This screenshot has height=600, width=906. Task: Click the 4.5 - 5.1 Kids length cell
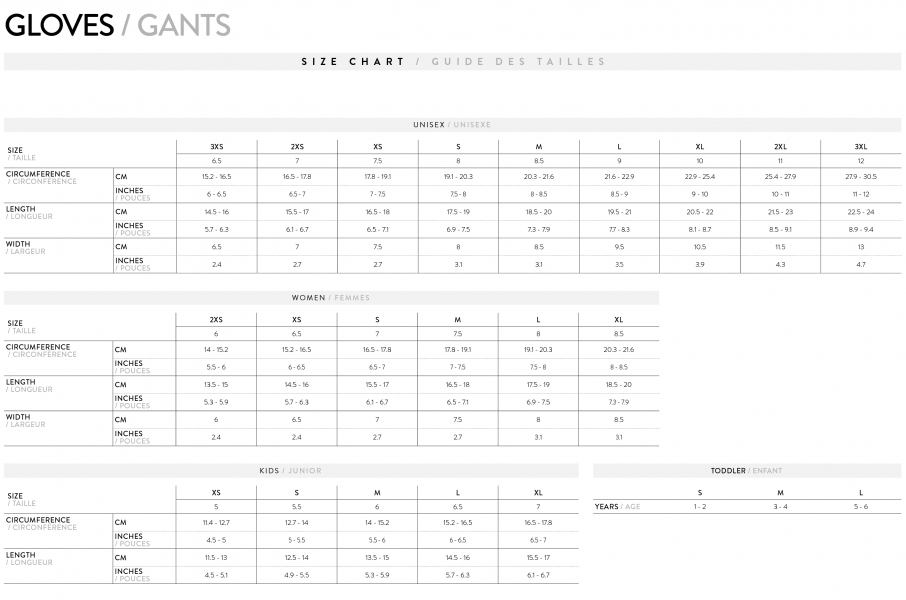pyautogui.click(x=216, y=575)
